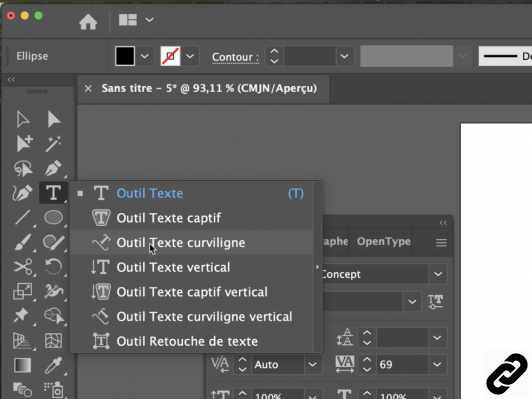Open the leading value dropdown
This screenshot has height=399, width=532.
[437, 338]
